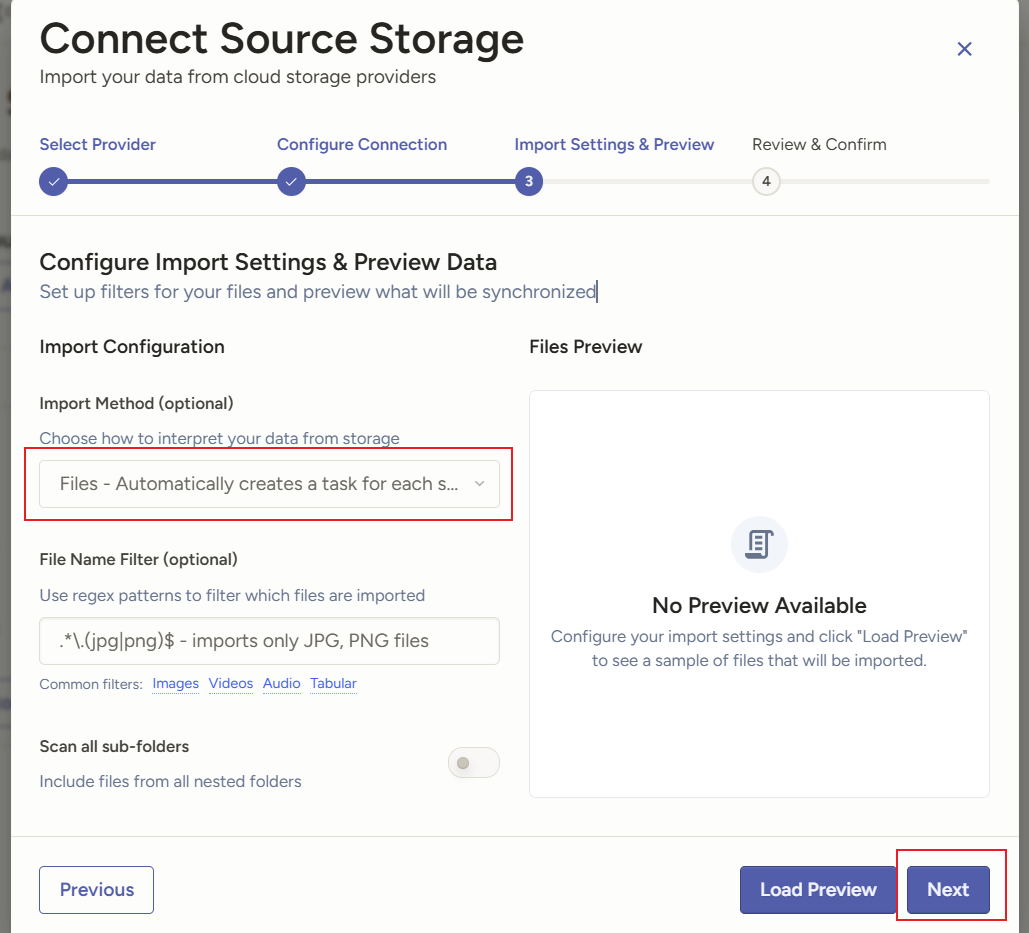The width and height of the screenshot is (1029, 933).
Task: Focus the File Name Filter regex field
Action: [269, 641]
